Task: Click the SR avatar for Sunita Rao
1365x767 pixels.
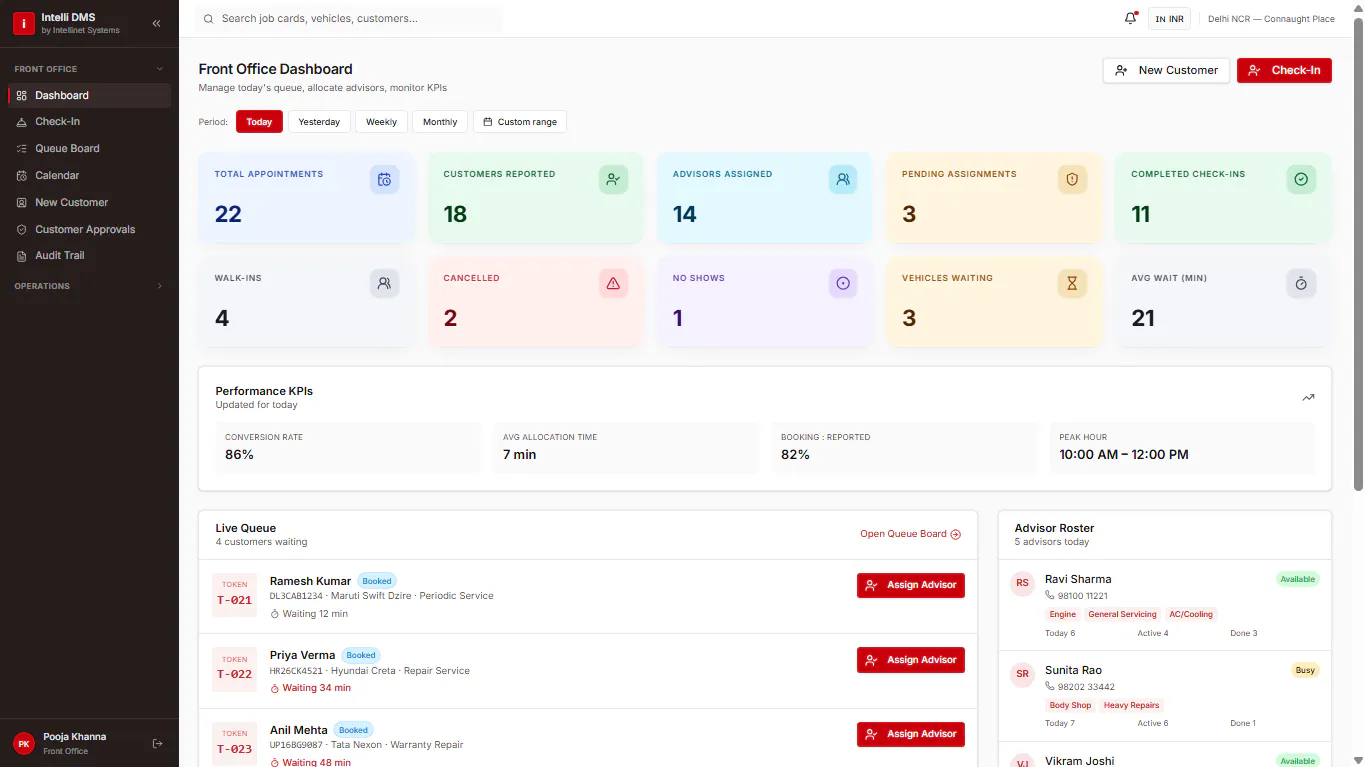Action: pyautogui.click(x=1022, y=674)
